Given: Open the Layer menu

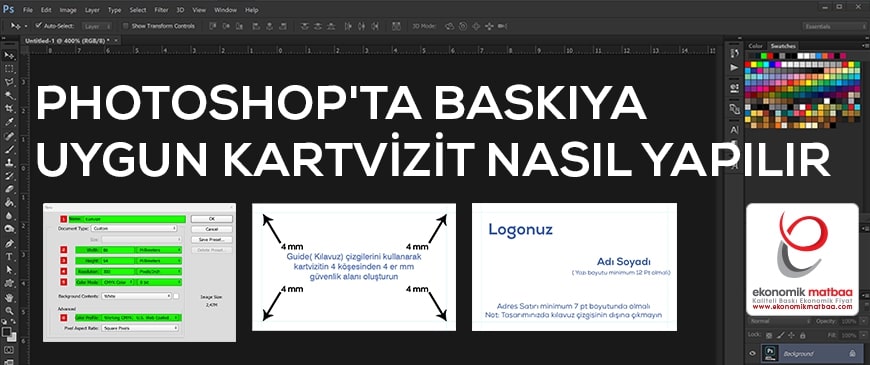Looking at the screenshot, I should coord(92,10).
